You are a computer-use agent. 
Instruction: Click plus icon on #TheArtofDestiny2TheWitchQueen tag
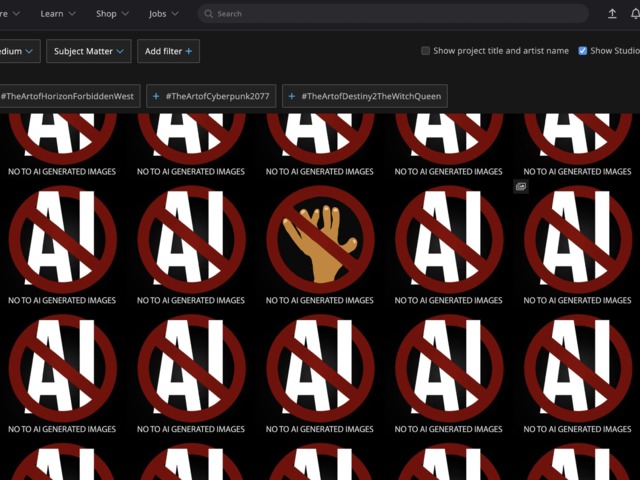[291, 96]
